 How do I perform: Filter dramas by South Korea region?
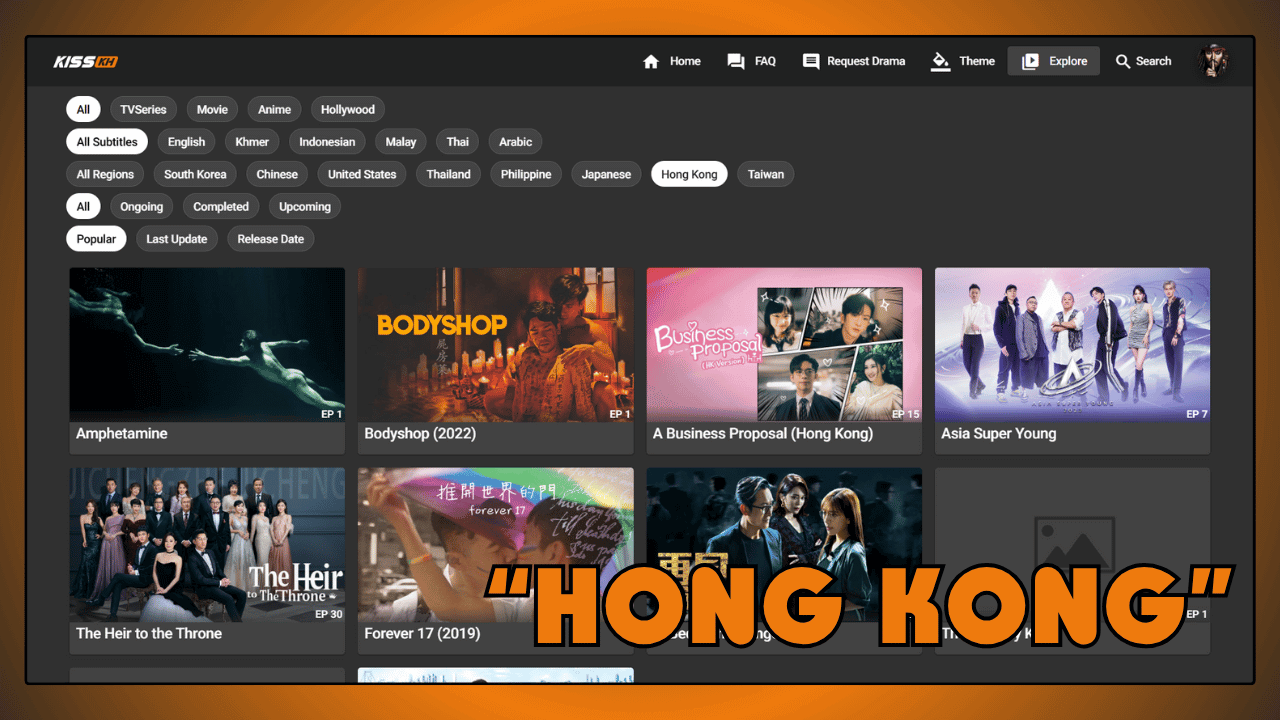195,174
